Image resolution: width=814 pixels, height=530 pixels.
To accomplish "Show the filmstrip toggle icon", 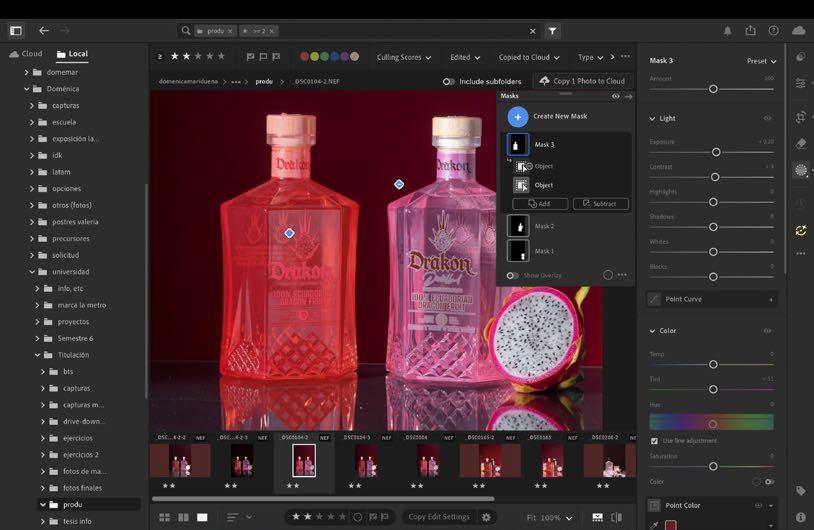I will pyautogui.click(x=598, y=517).
